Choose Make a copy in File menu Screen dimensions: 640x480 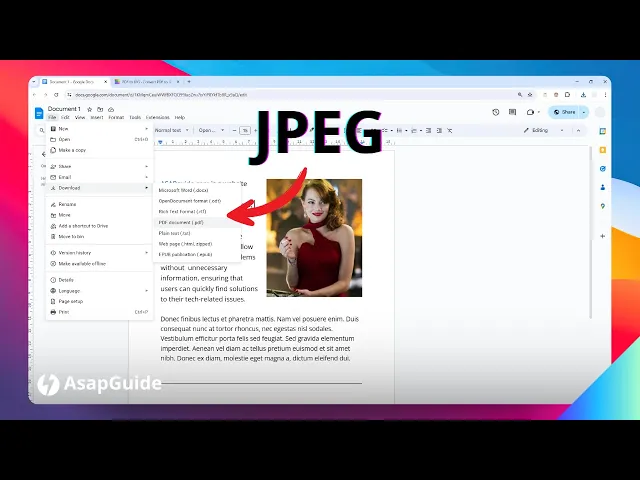[x=100, y=150]
